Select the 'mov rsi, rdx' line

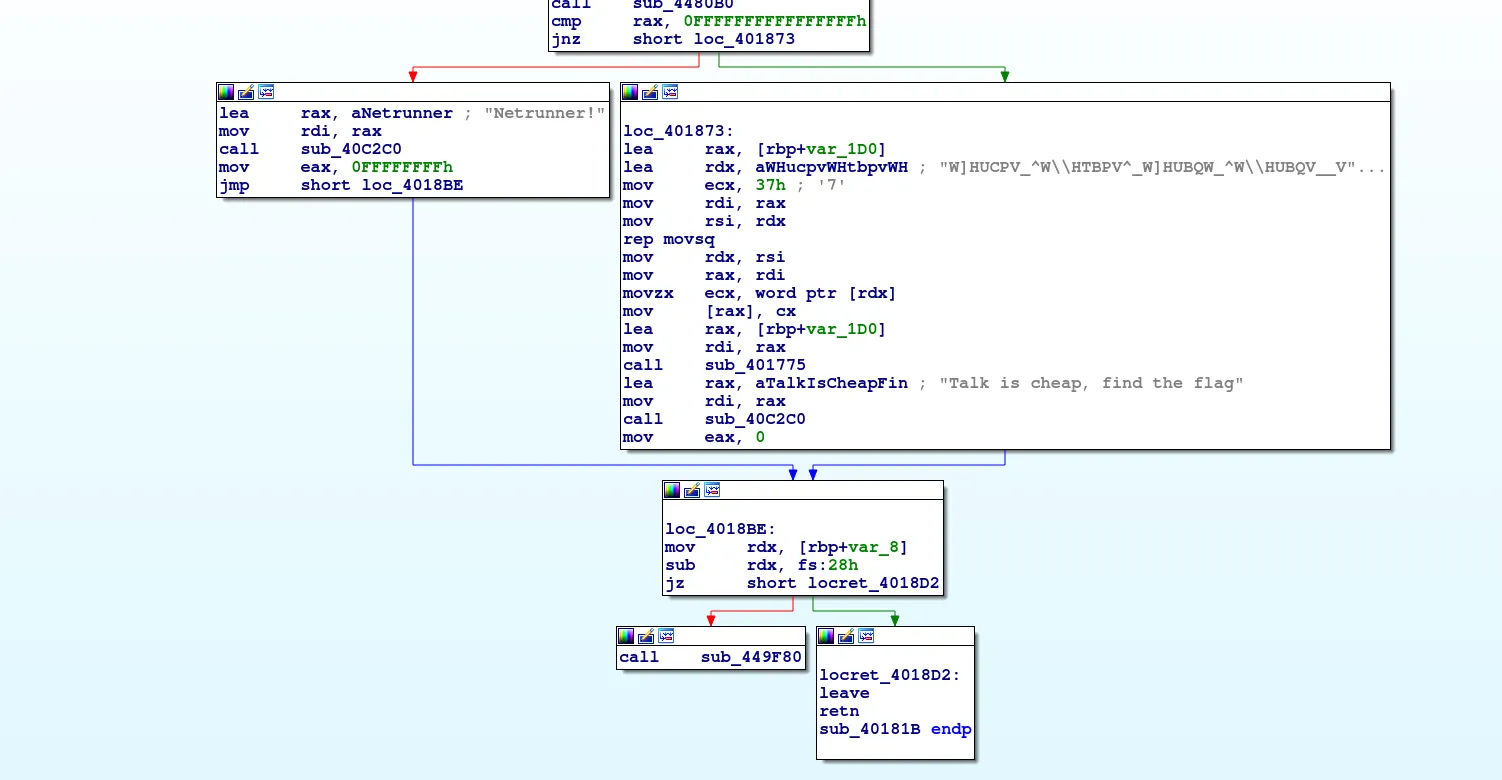click(x=704, y=221)
